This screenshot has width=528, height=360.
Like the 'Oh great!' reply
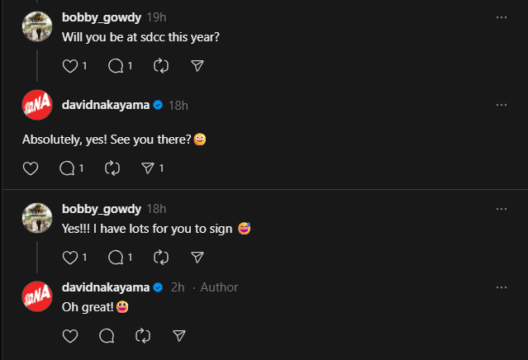70,336
